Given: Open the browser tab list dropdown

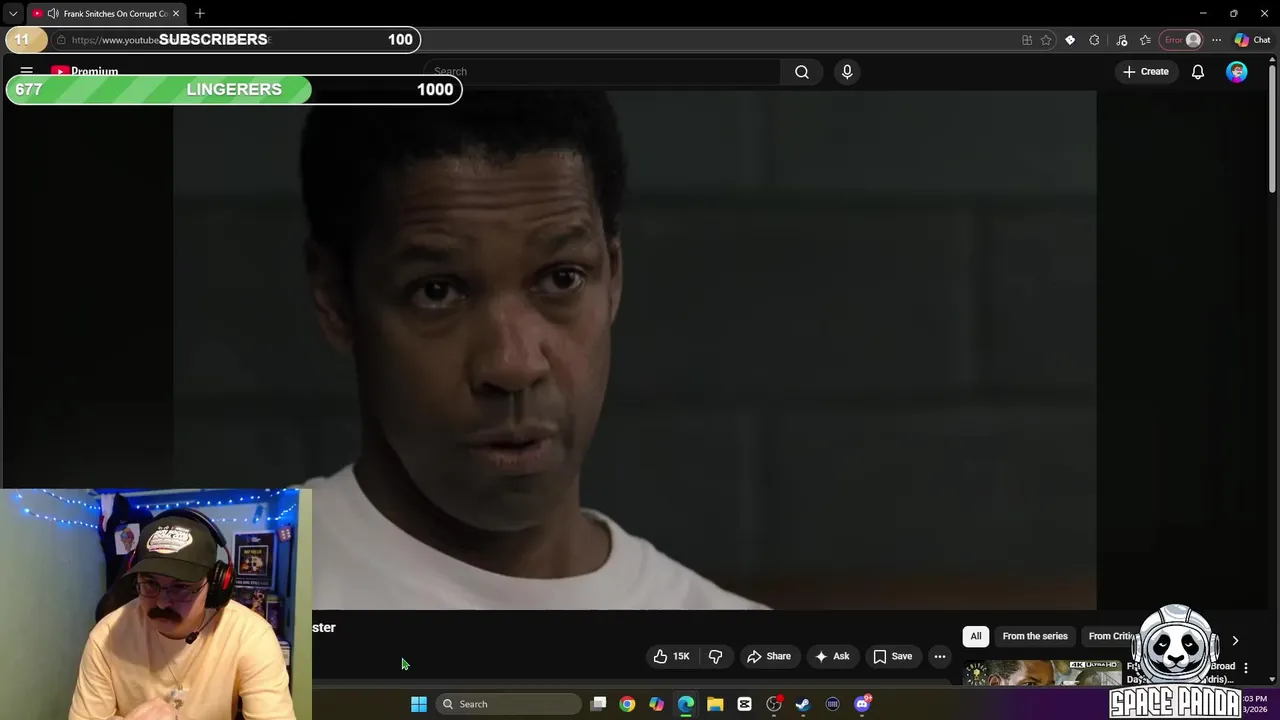Looking at the screenshot, I should 13,13.
